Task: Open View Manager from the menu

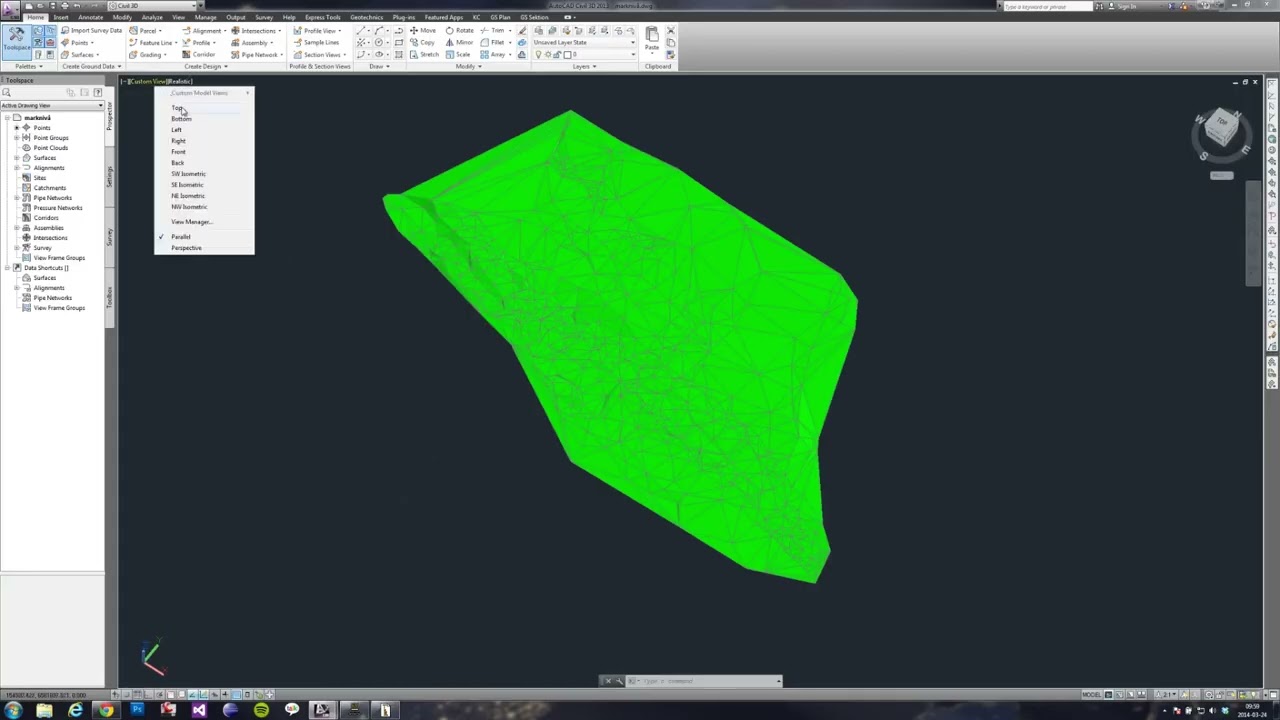Action: point(190,222)
